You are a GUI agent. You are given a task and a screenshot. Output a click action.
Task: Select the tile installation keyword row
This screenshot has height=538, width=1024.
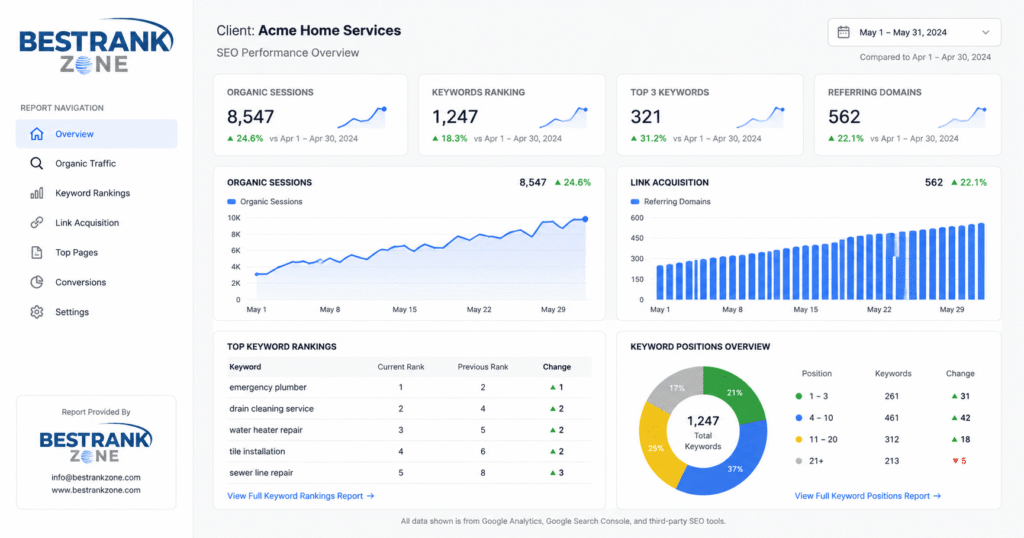[409, 451]
